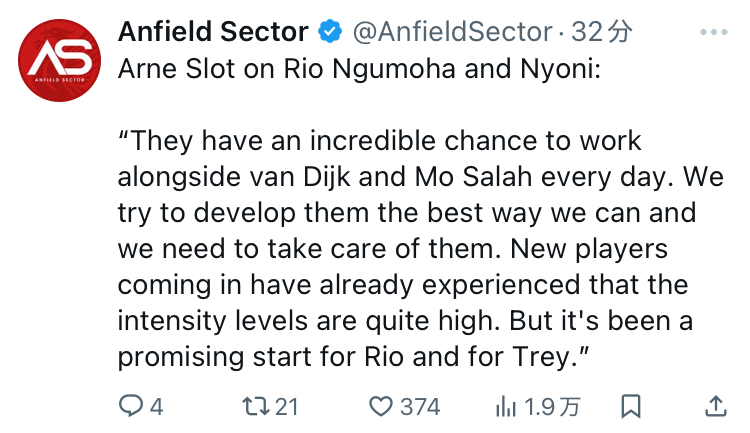The image size is (750, 433).
Task: Click the reply count 4
Action: (157, 407)
